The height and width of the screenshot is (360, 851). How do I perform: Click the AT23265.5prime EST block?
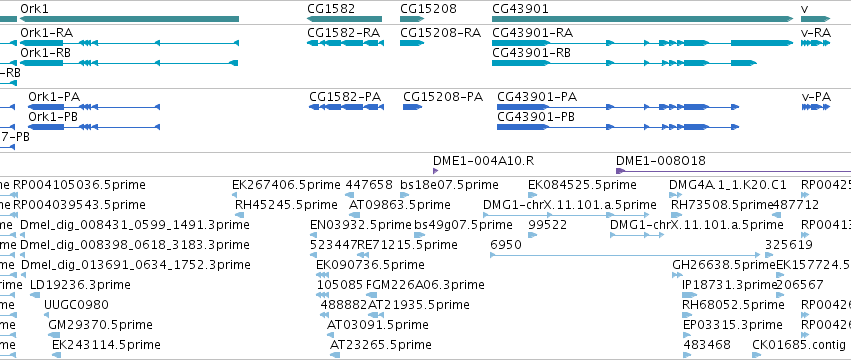335,355
